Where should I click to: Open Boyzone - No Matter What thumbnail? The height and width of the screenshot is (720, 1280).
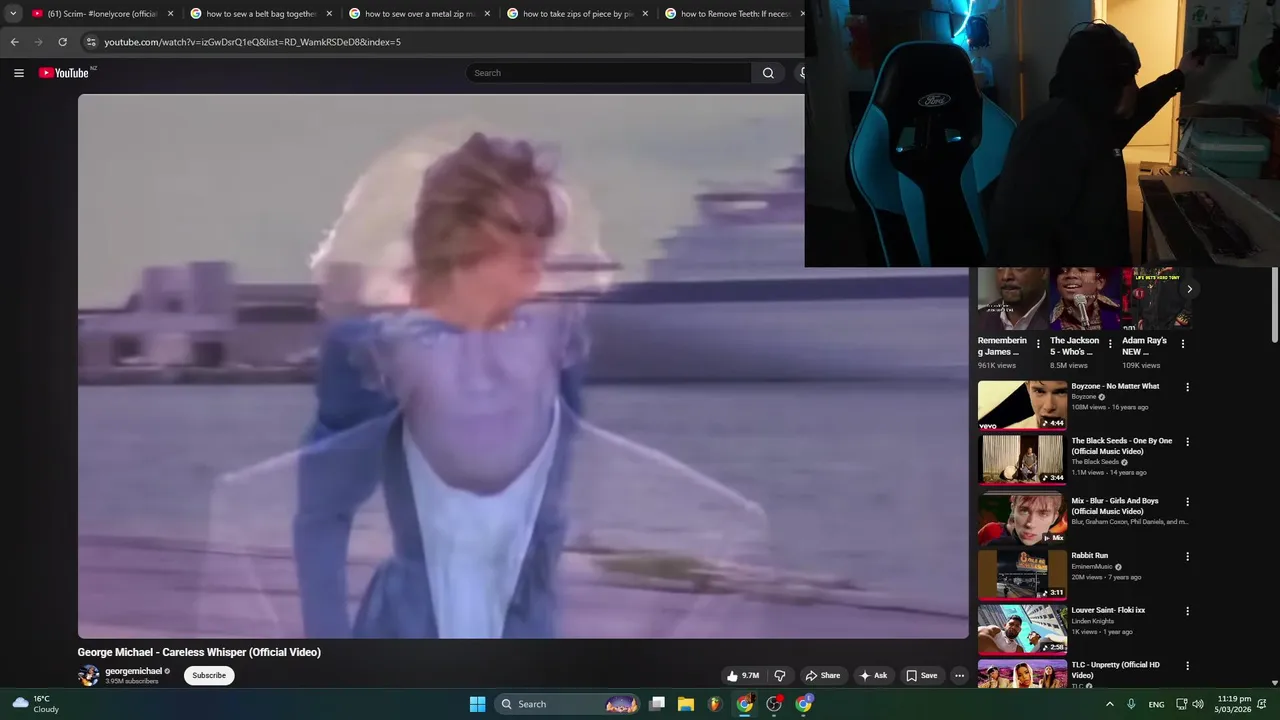[x=1022, y=405]
